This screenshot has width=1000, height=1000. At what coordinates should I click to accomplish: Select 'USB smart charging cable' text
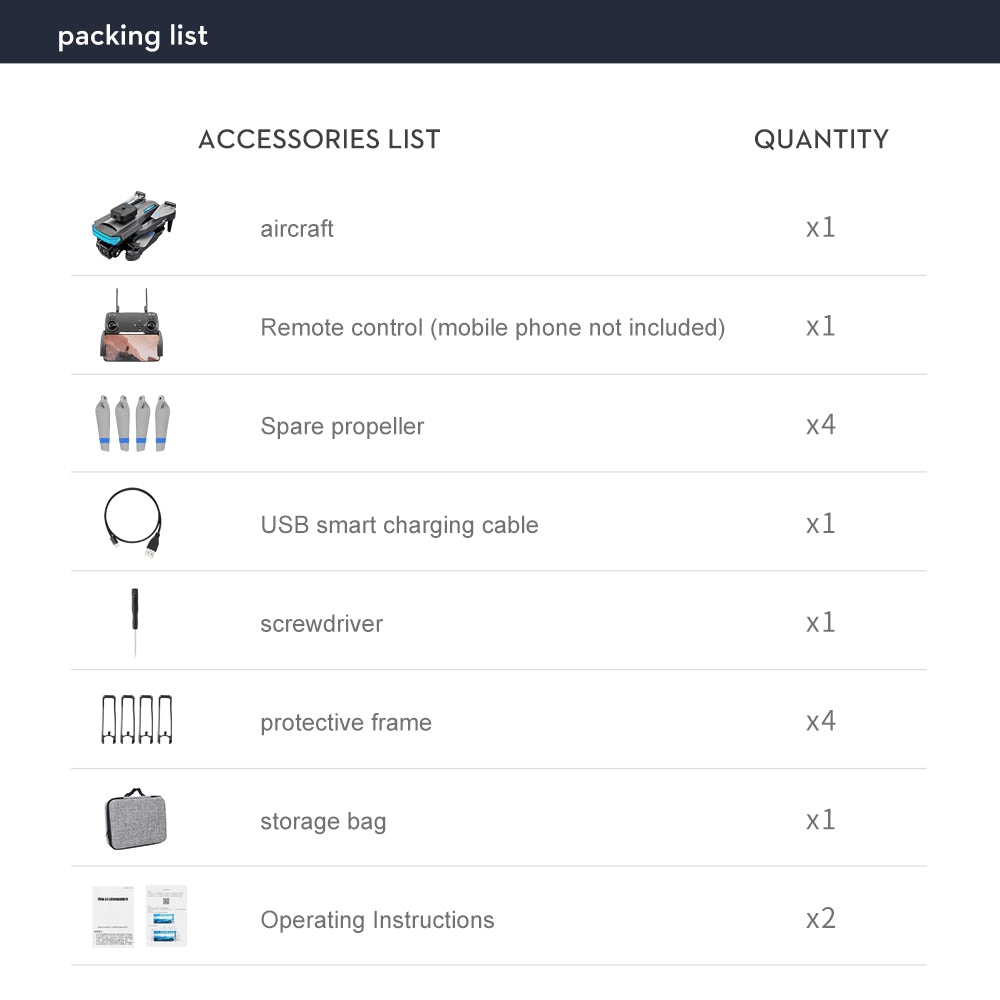coord(399,525)
